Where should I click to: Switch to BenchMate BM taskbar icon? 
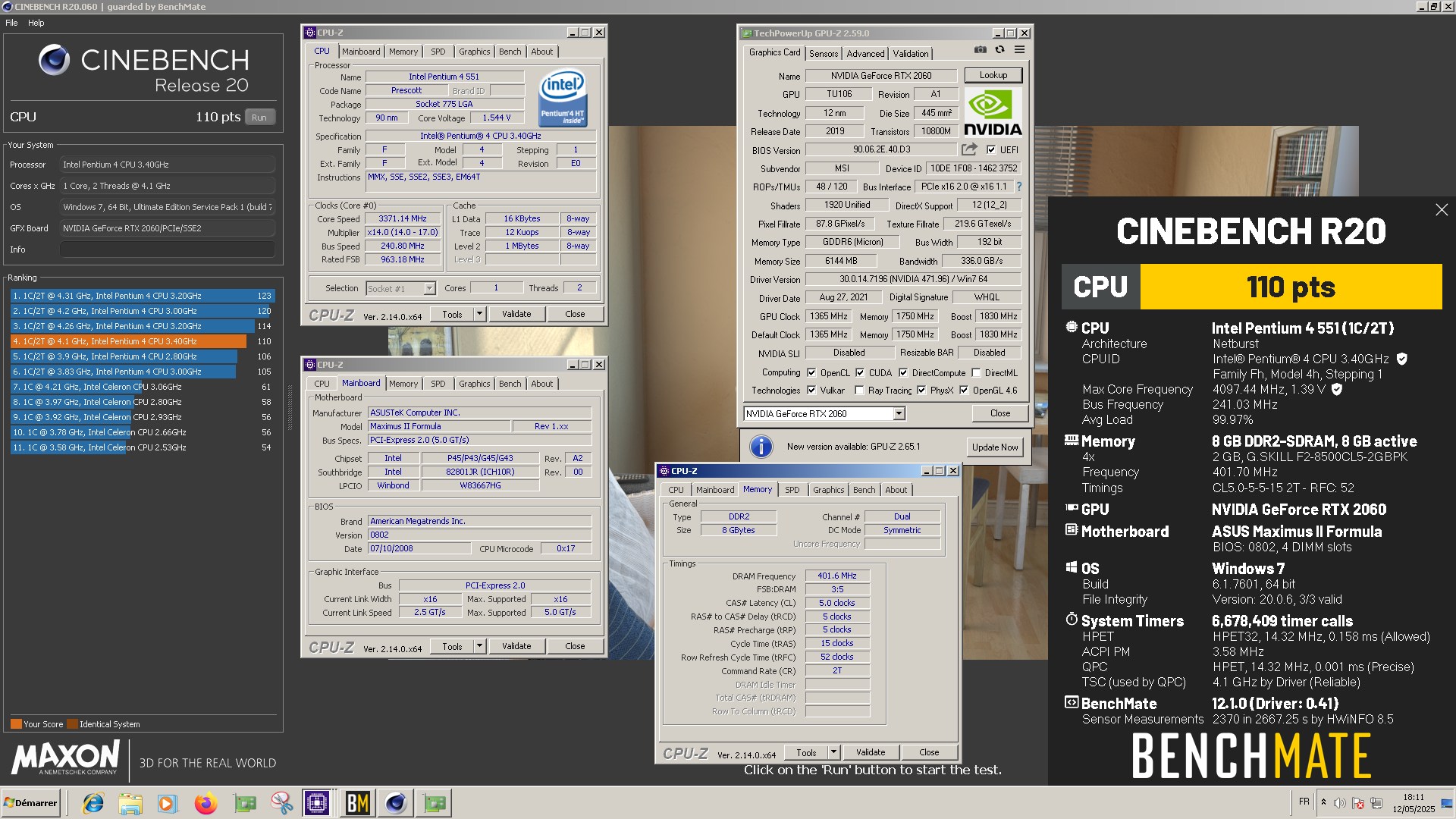(357, 803)
